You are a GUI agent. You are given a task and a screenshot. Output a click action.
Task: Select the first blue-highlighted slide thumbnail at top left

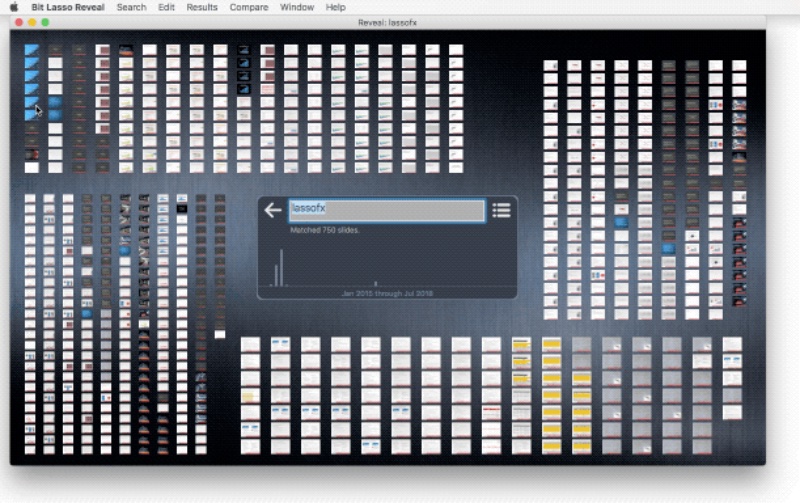point(32,50)
